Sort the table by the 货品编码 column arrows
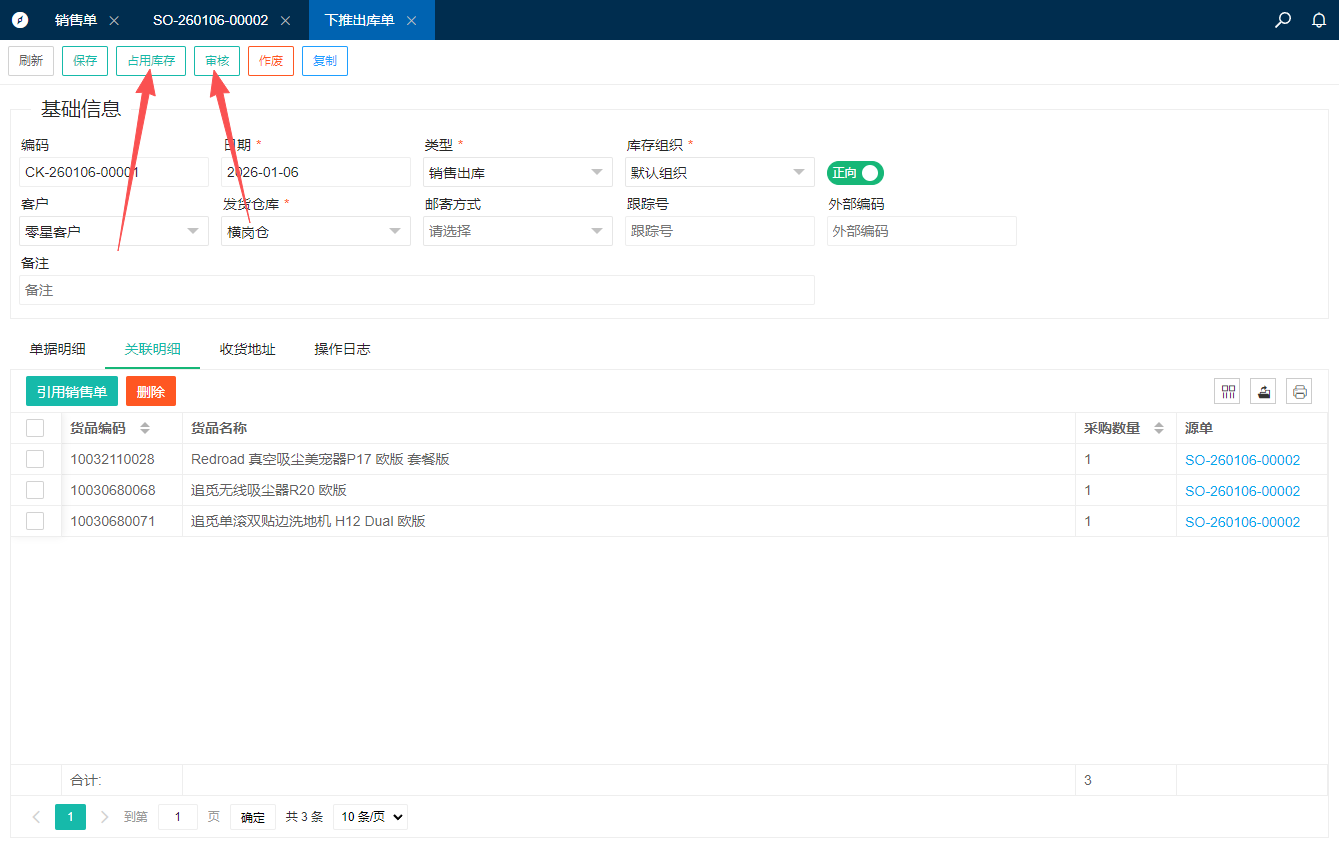1339x849 pixels. click(145, 428)
